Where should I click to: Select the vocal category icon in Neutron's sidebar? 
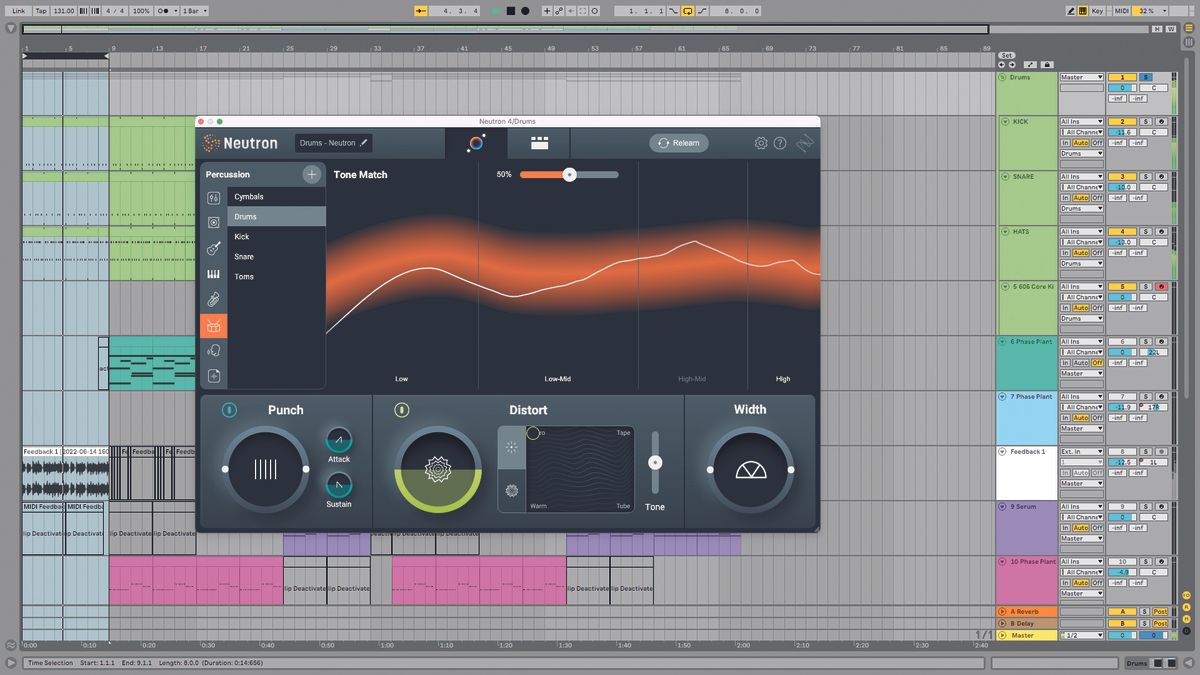click(x=213, y=351)
